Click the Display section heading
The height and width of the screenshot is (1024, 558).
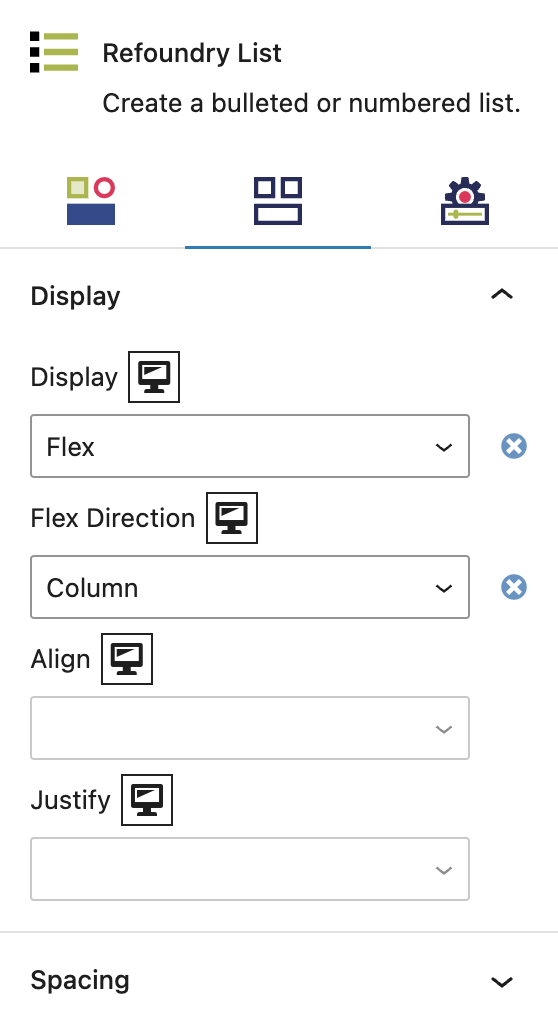click(76, 296)
